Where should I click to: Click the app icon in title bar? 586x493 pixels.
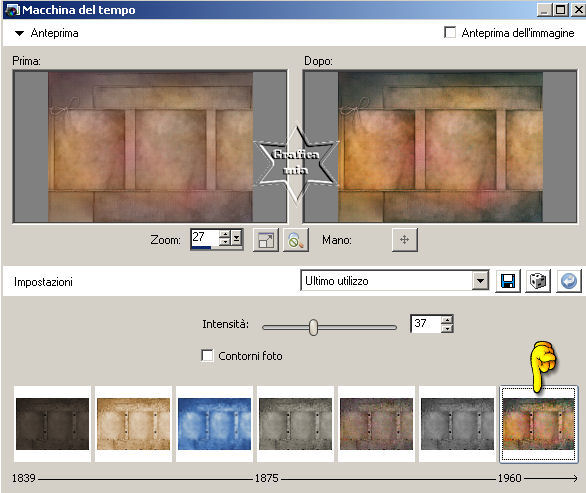pos(12,10)
